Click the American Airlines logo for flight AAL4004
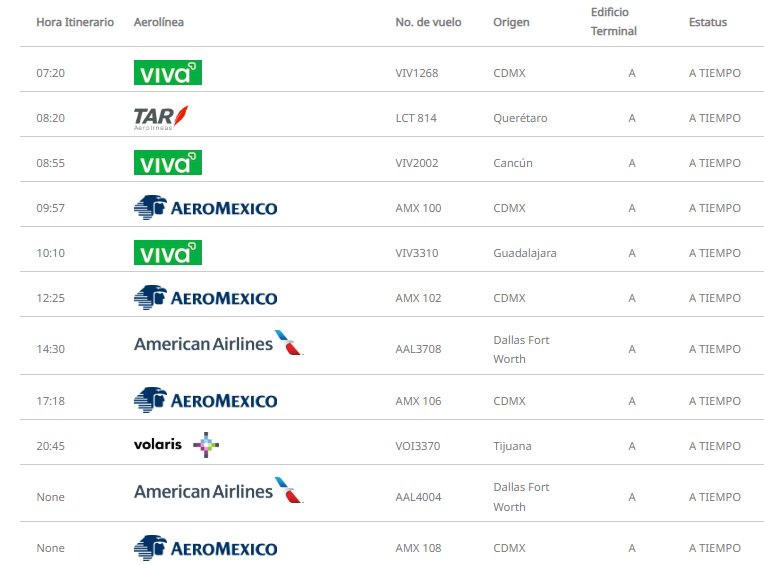 [x=218, y=492]
